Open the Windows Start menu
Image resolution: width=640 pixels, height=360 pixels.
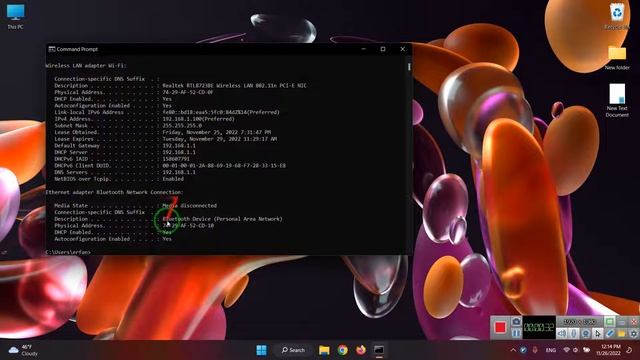point(261,350)
